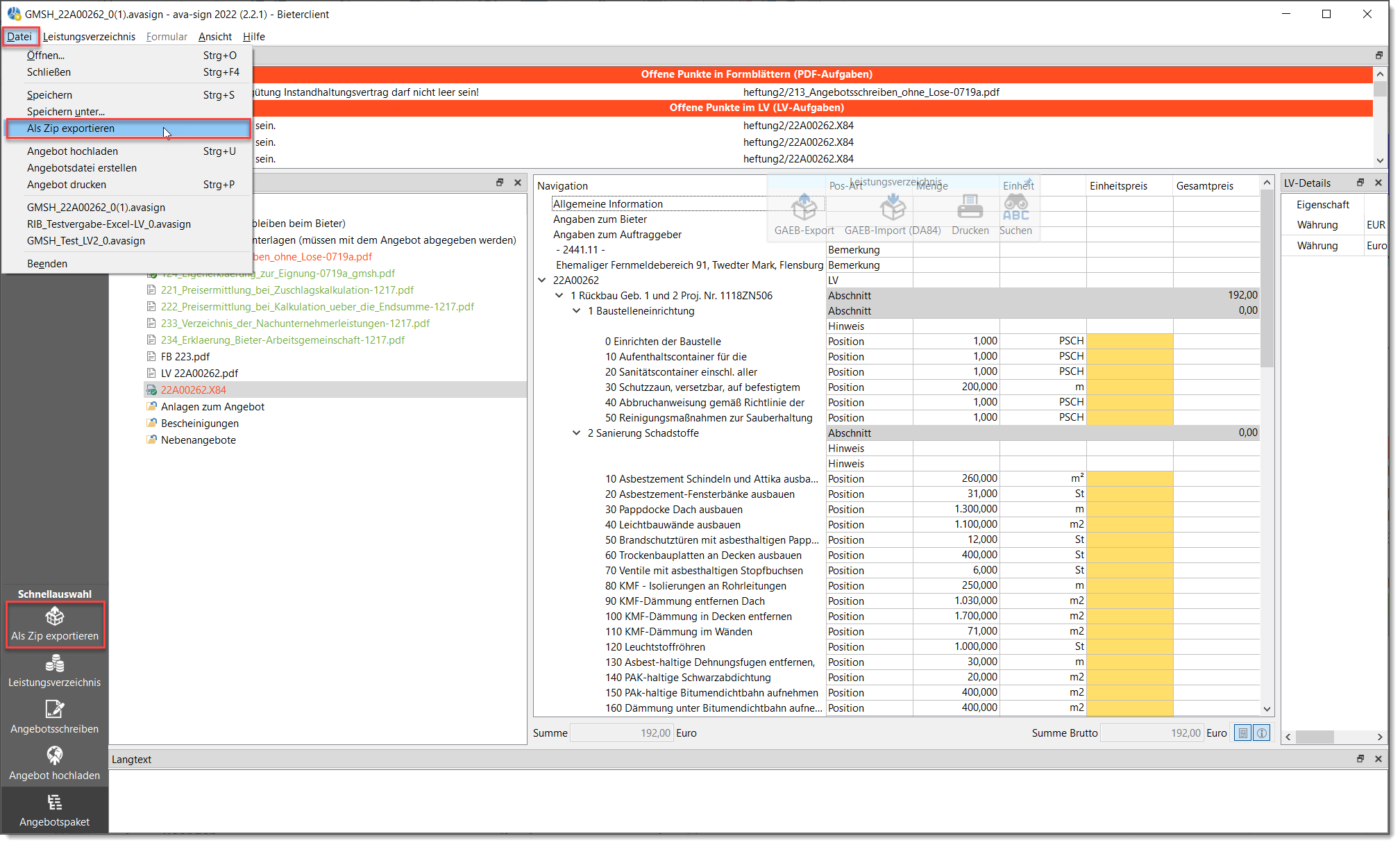
Task: Toggle the Langtext view button beside Summe Brutto
Action: (1242, 733)
